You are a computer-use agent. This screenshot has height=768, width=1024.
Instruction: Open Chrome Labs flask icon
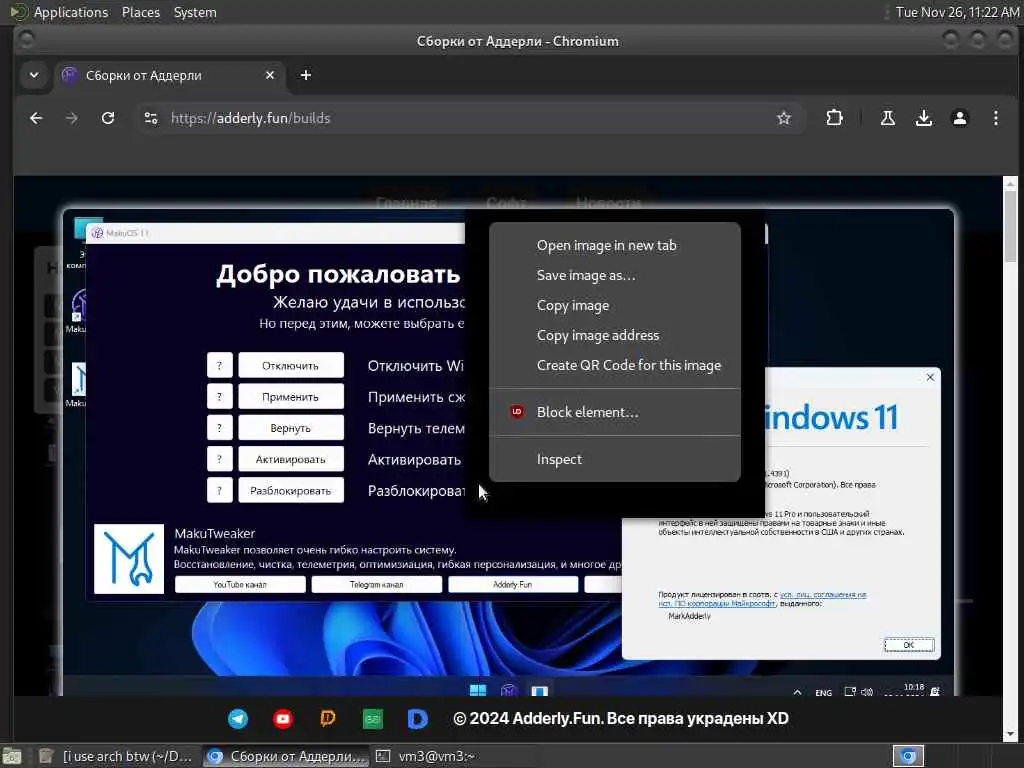click(888, 118)
